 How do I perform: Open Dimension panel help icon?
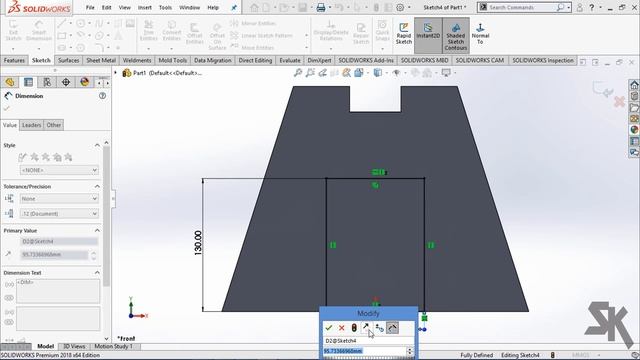pyautogui.click(x=102, y=96)
